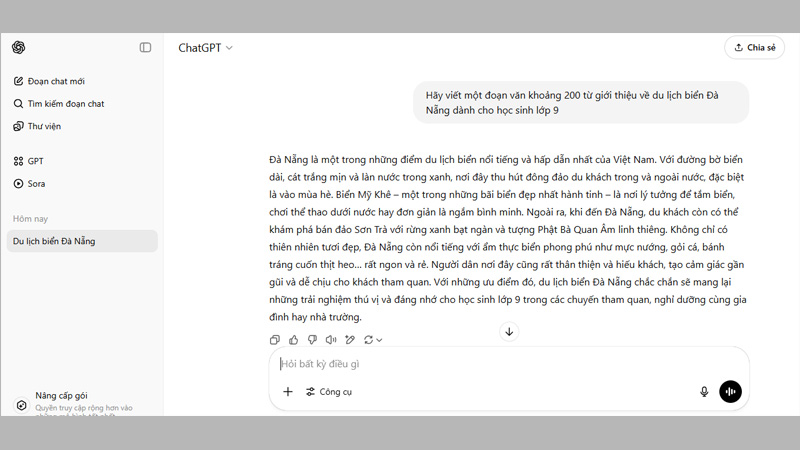The image size is (800, 450).
Task: Click the thumbs up icon
Action: click(x=293, y=340)
